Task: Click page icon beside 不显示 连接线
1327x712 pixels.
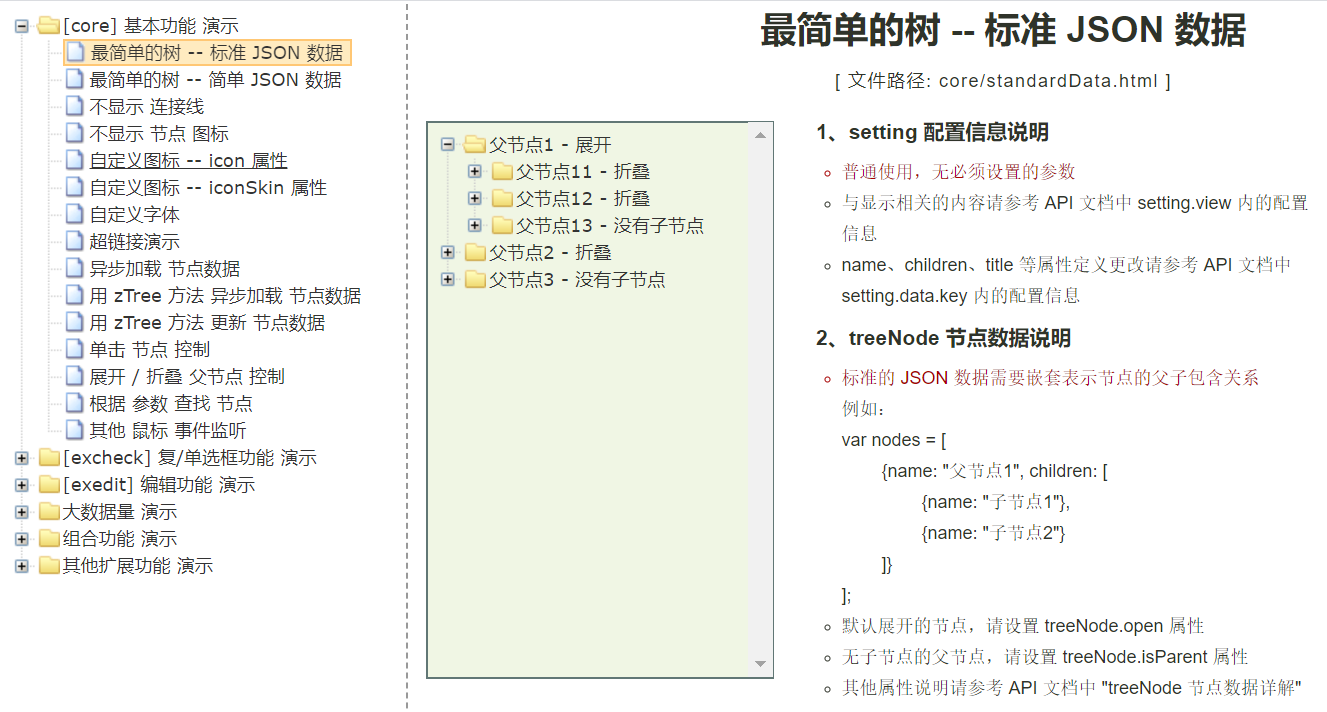Action: (x=75, y=107)
